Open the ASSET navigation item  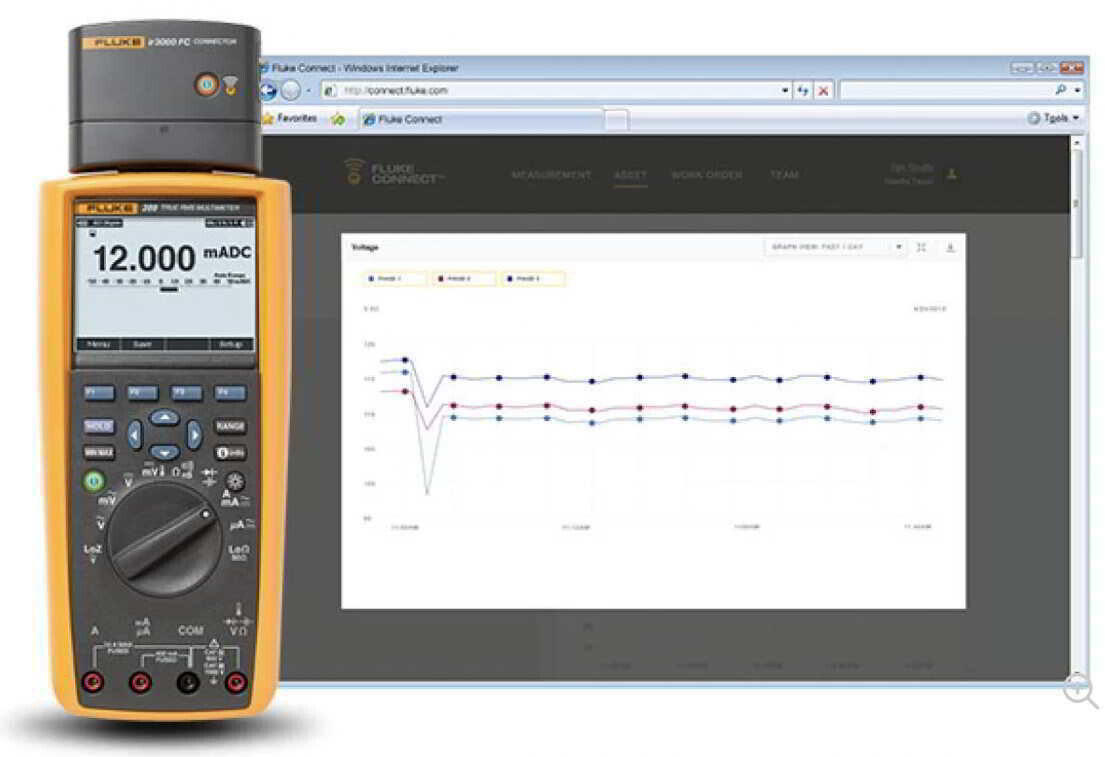tap(630, 175)
